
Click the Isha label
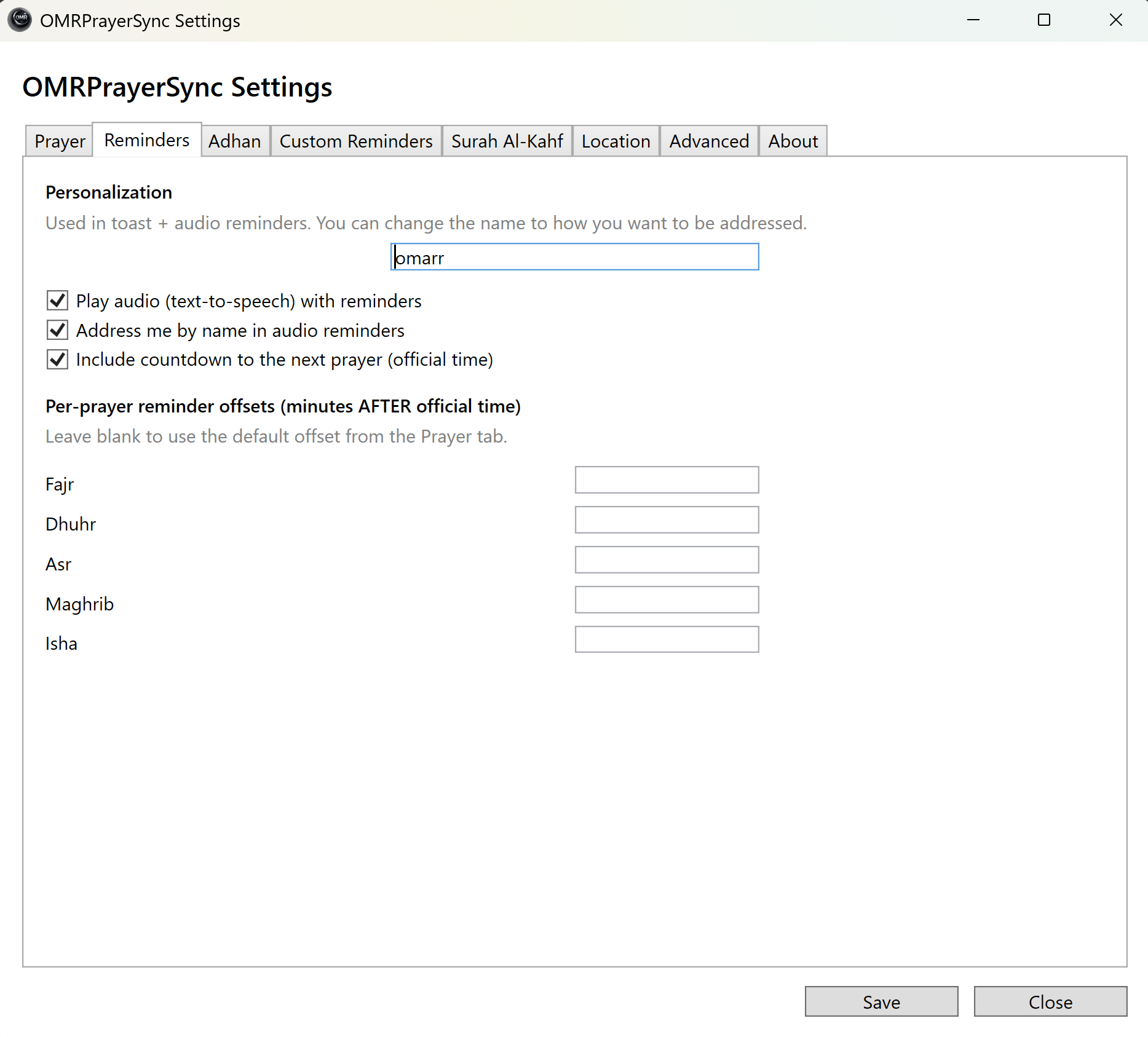tap(61, 644)
